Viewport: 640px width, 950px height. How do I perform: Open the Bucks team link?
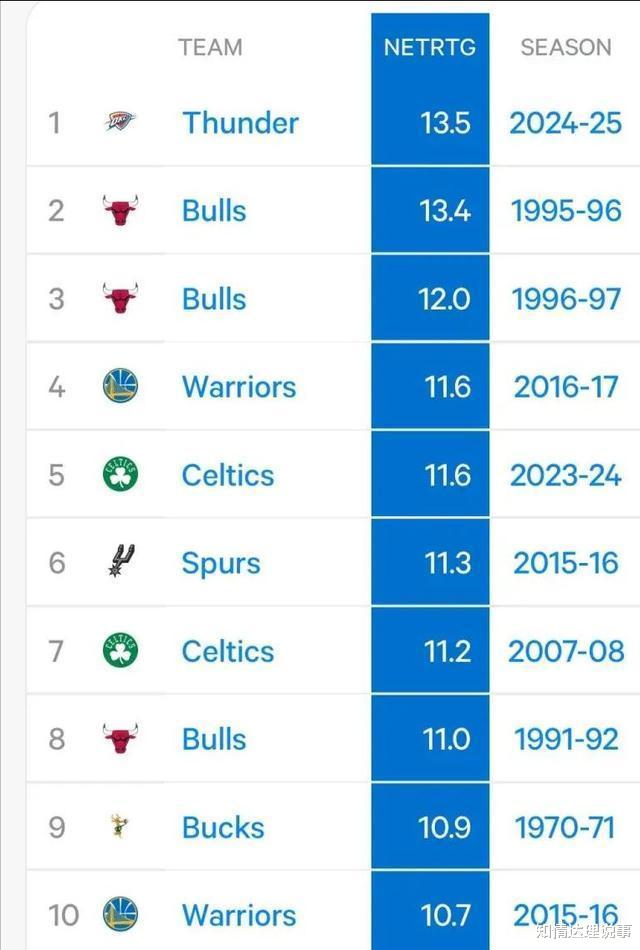pos(223,828)
